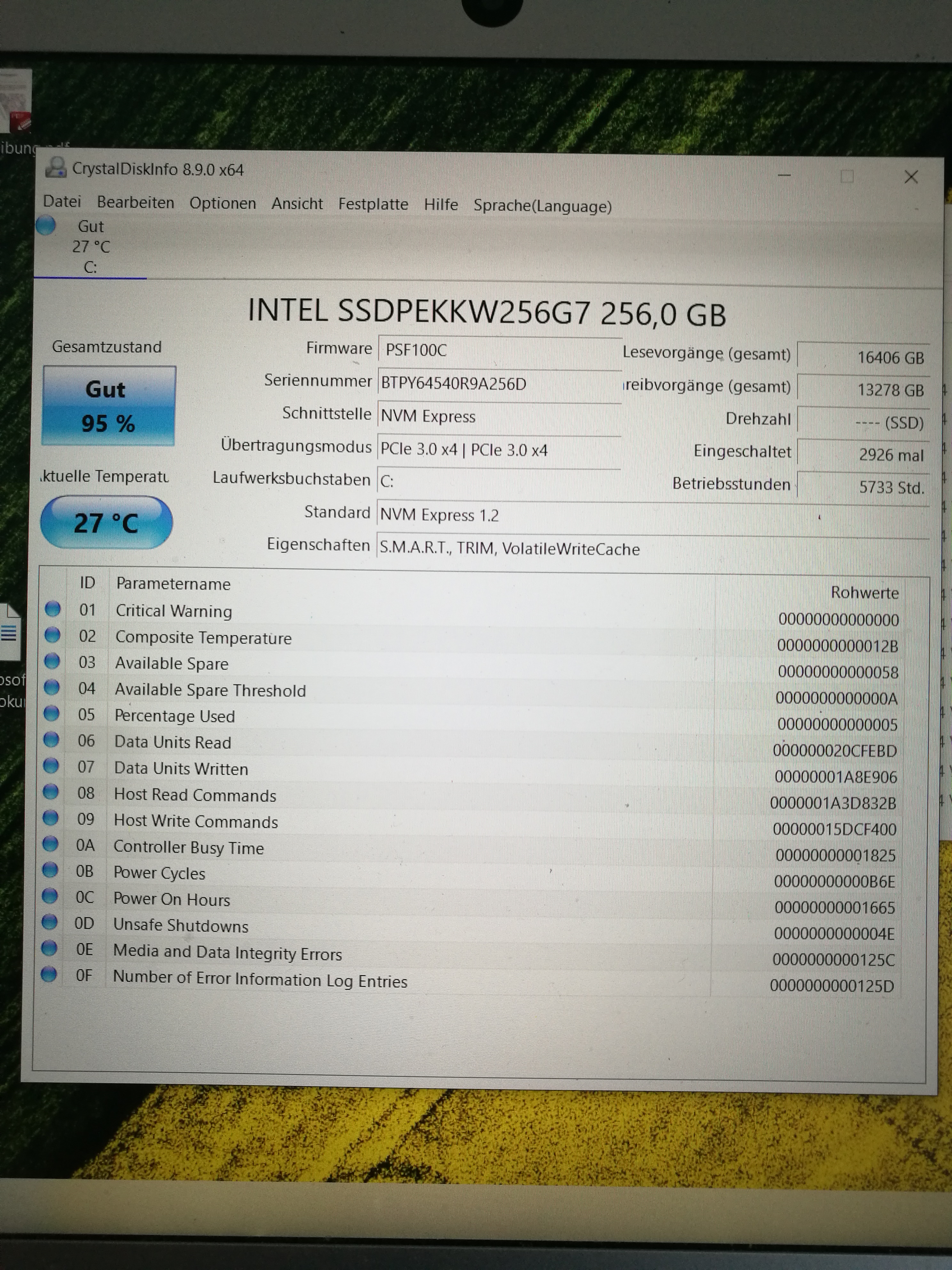Click the drive C: status orb
This screenshot has height=1270, width=952.
46,225
